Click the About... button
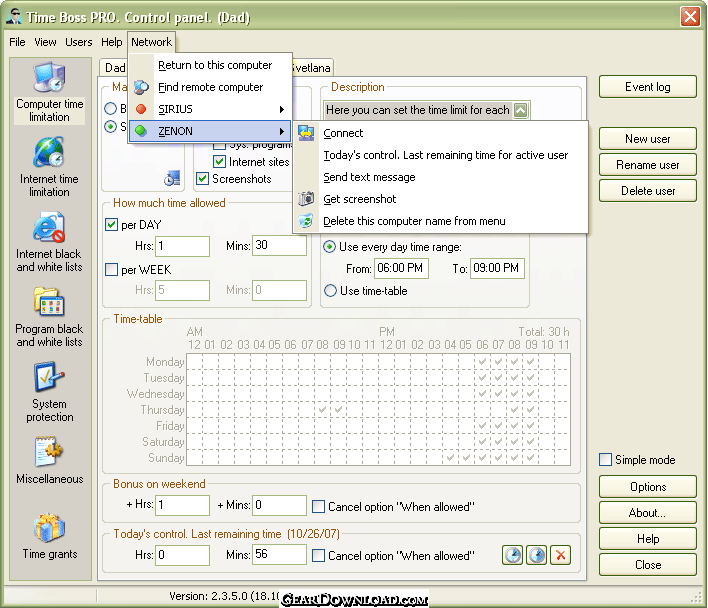708x608 pixels. click(x=647, y=513)
